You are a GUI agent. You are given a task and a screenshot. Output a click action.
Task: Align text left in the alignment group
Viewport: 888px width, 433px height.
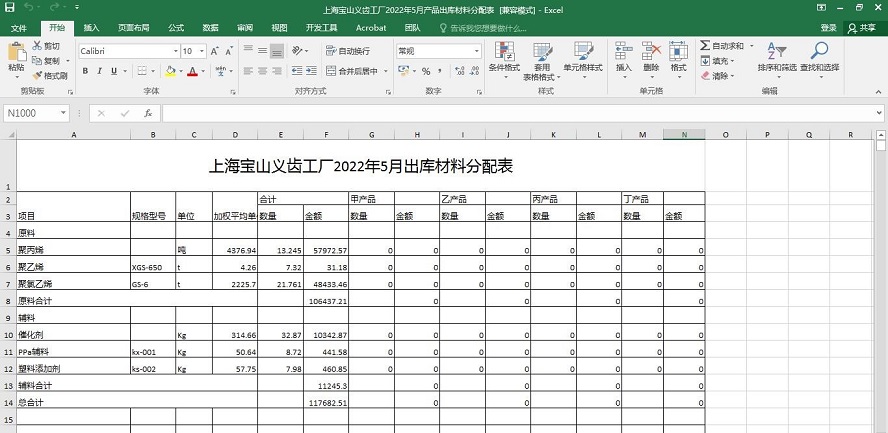click(248, 71)
